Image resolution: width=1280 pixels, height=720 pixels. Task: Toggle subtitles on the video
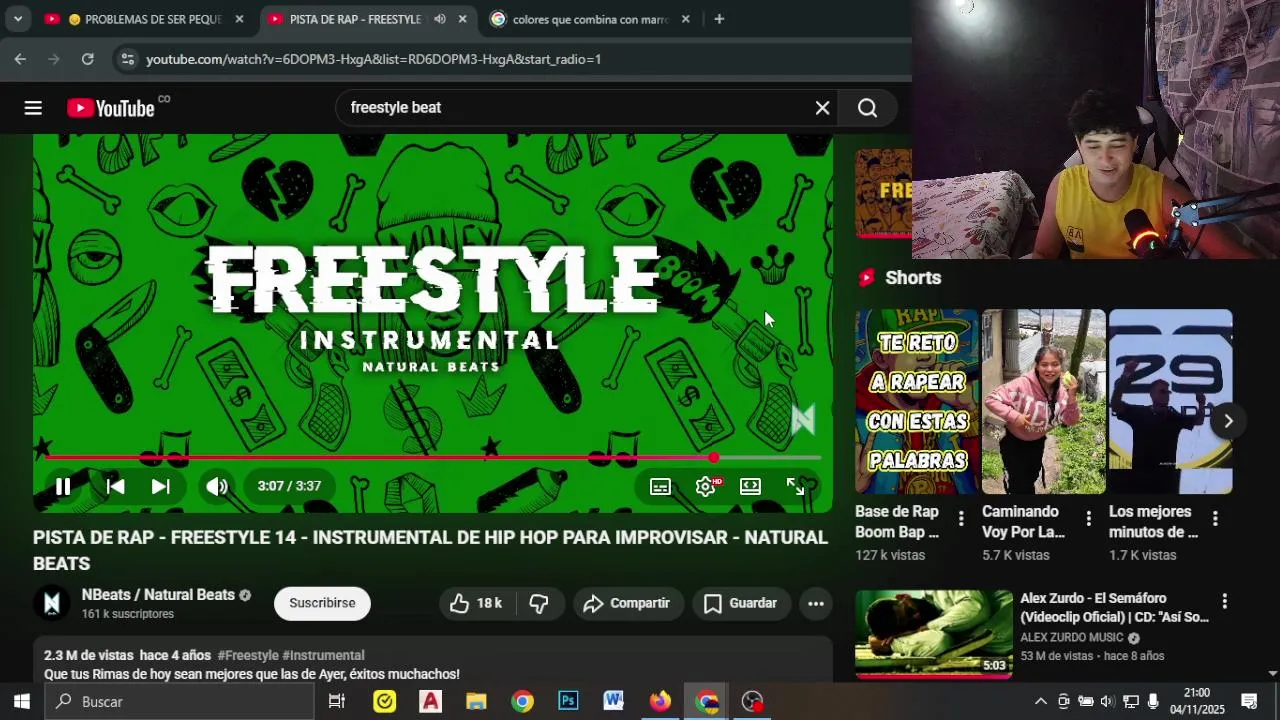[660, 487]
